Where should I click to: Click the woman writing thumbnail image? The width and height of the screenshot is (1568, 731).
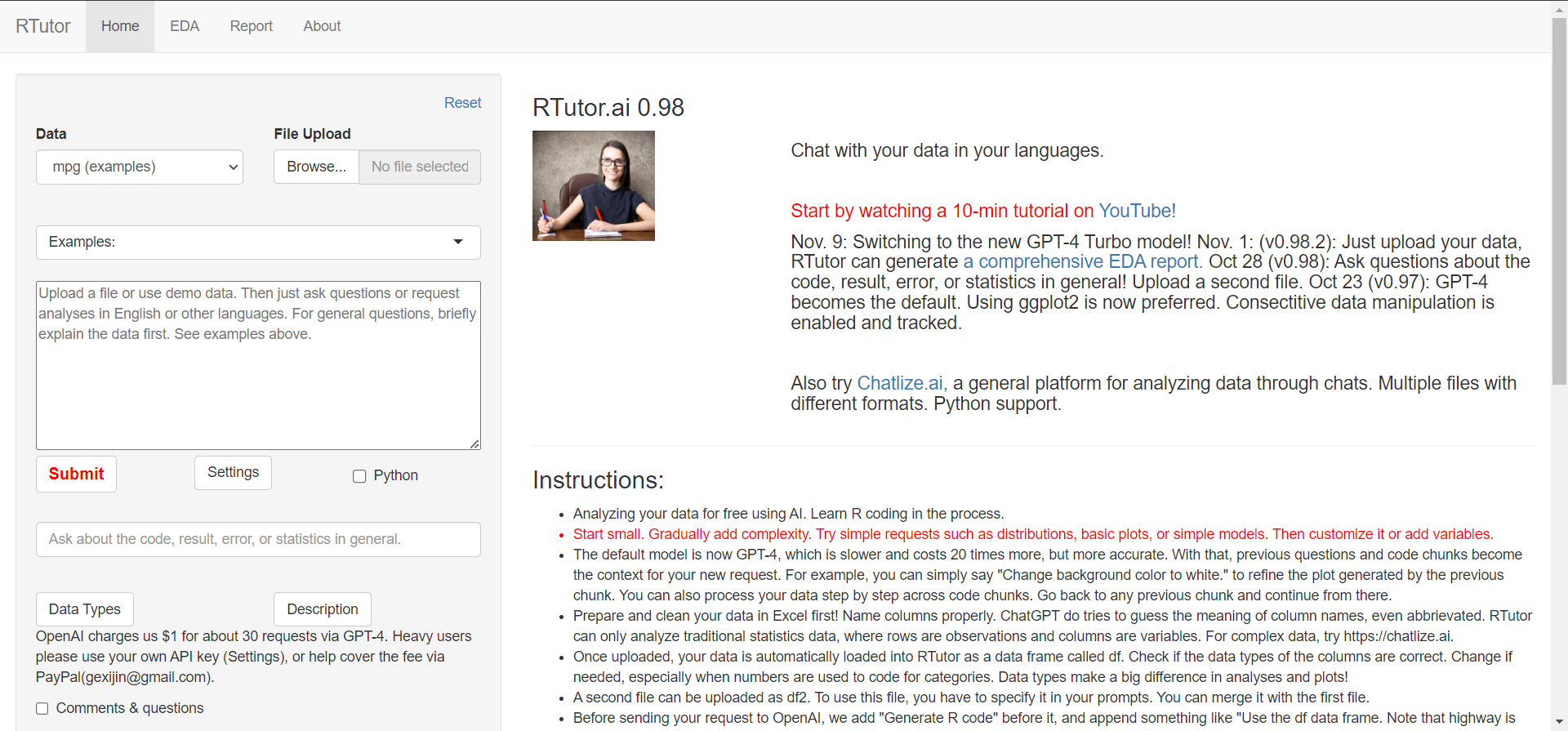(594, 185)
